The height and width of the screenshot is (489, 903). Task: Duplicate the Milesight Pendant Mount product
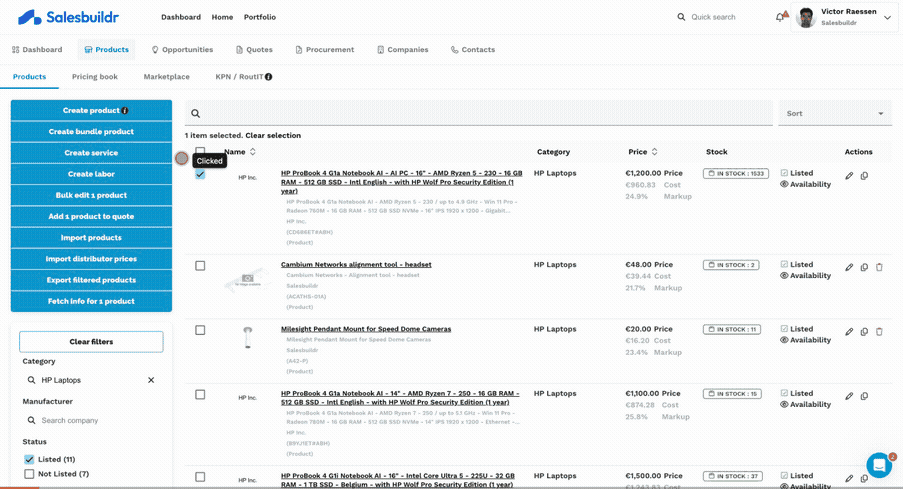(864, 332)
